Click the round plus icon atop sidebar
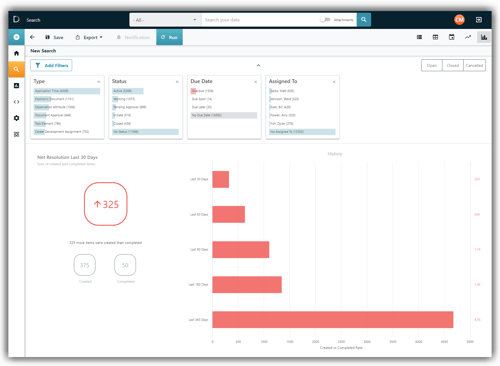The height and width of the screenshot is (366, 500). (x=16, y=37)
